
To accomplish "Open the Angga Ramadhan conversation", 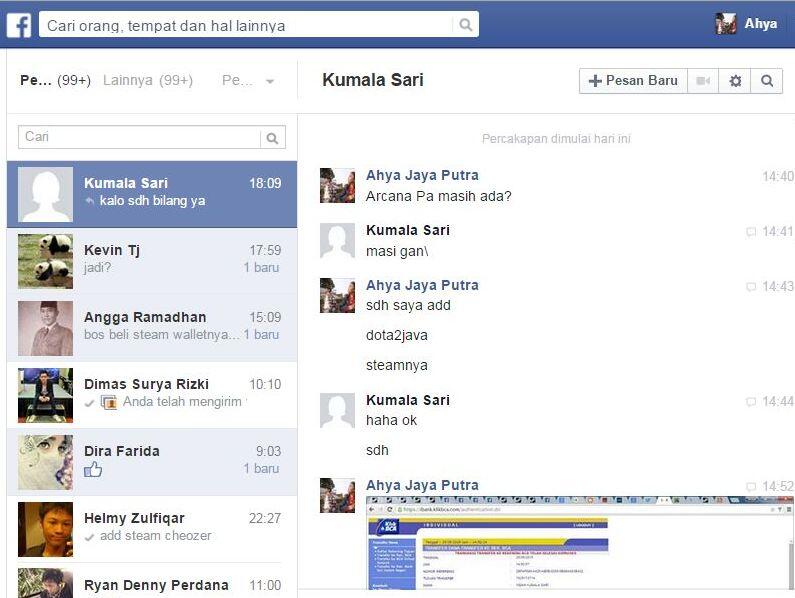I will pos(152,328).
